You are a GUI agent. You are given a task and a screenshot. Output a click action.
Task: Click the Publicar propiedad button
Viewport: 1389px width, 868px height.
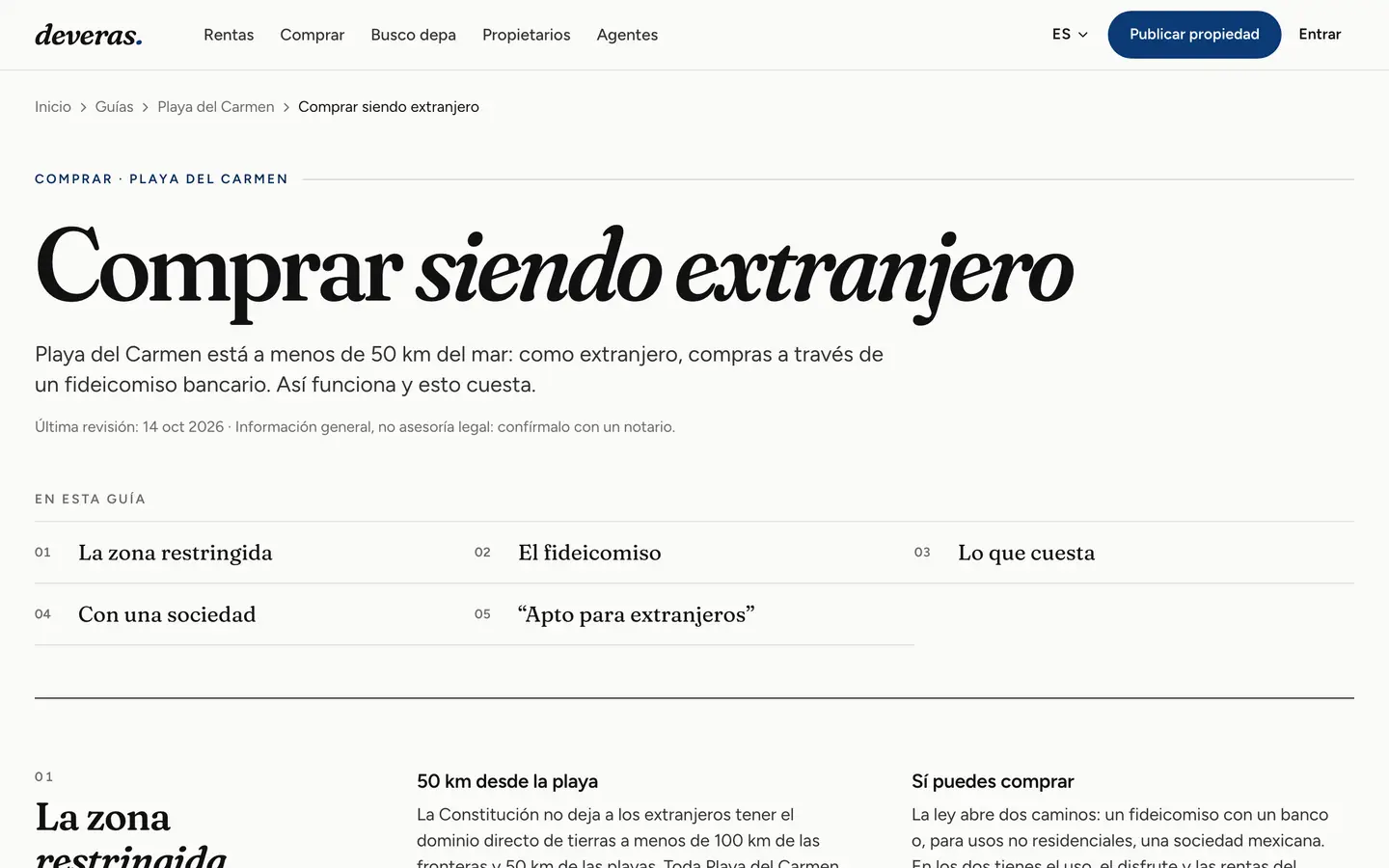1194,35
